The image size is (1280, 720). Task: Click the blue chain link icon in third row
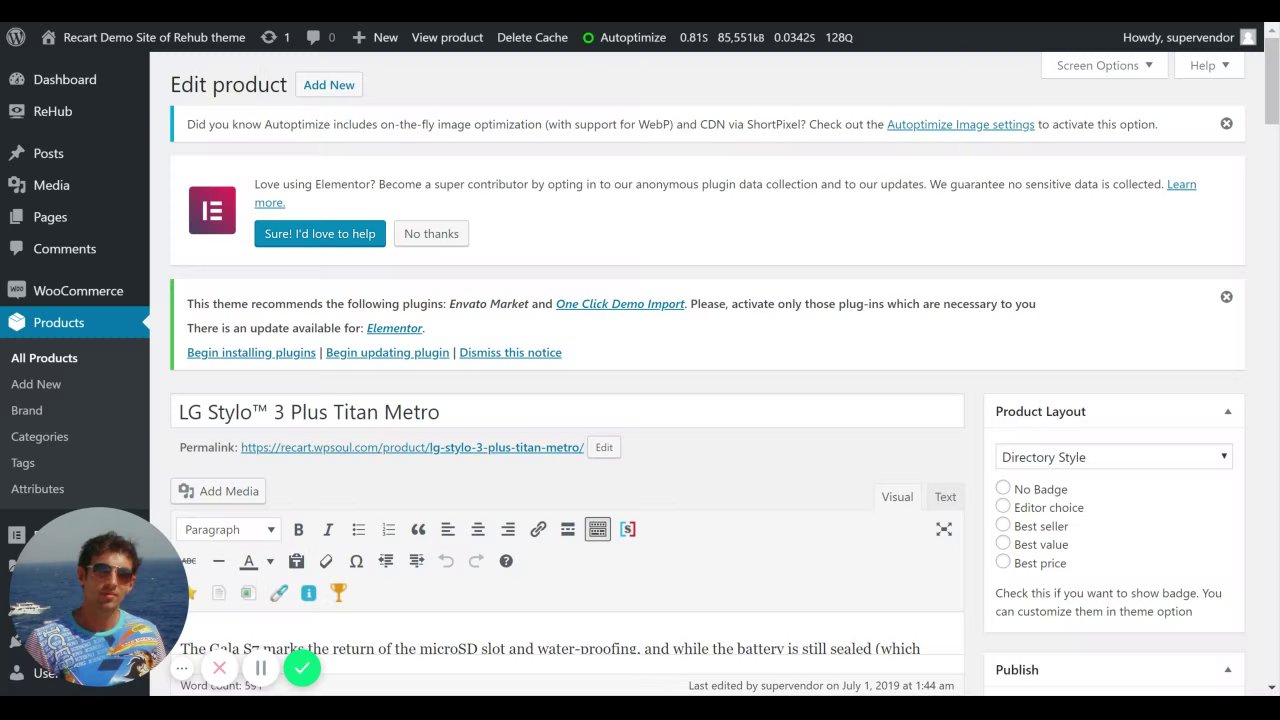pyautogui.click(x=279, y=593)
